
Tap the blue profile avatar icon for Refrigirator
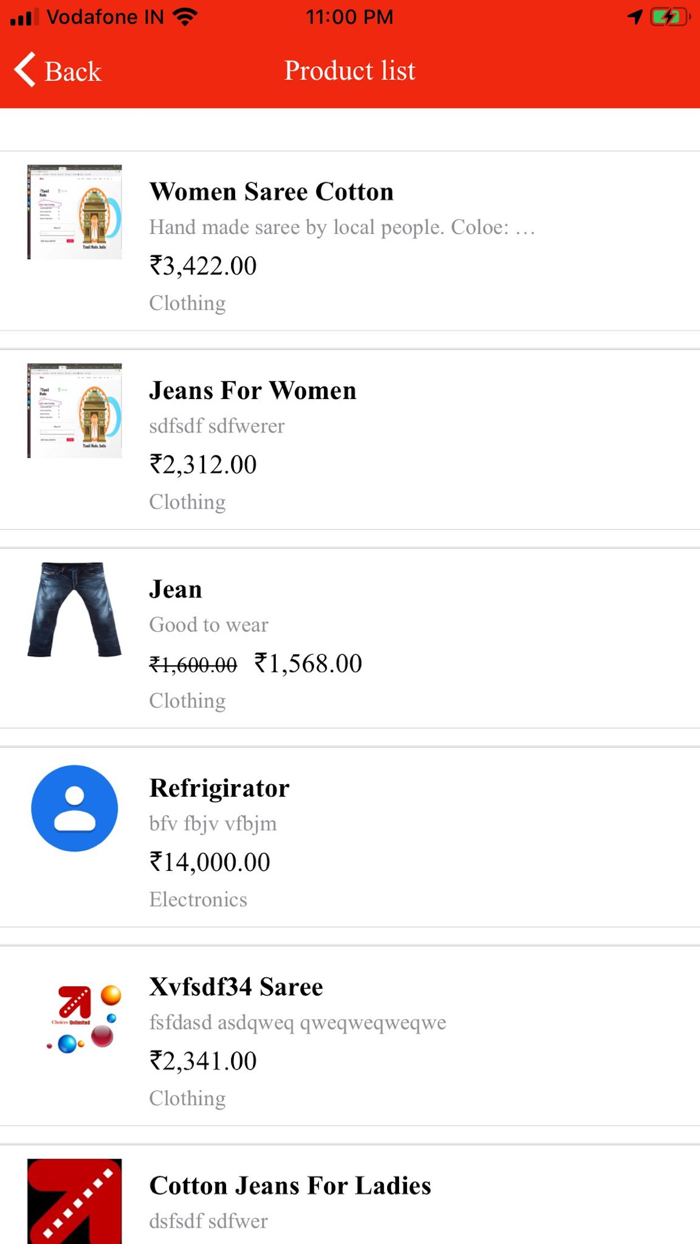(74, 808)
